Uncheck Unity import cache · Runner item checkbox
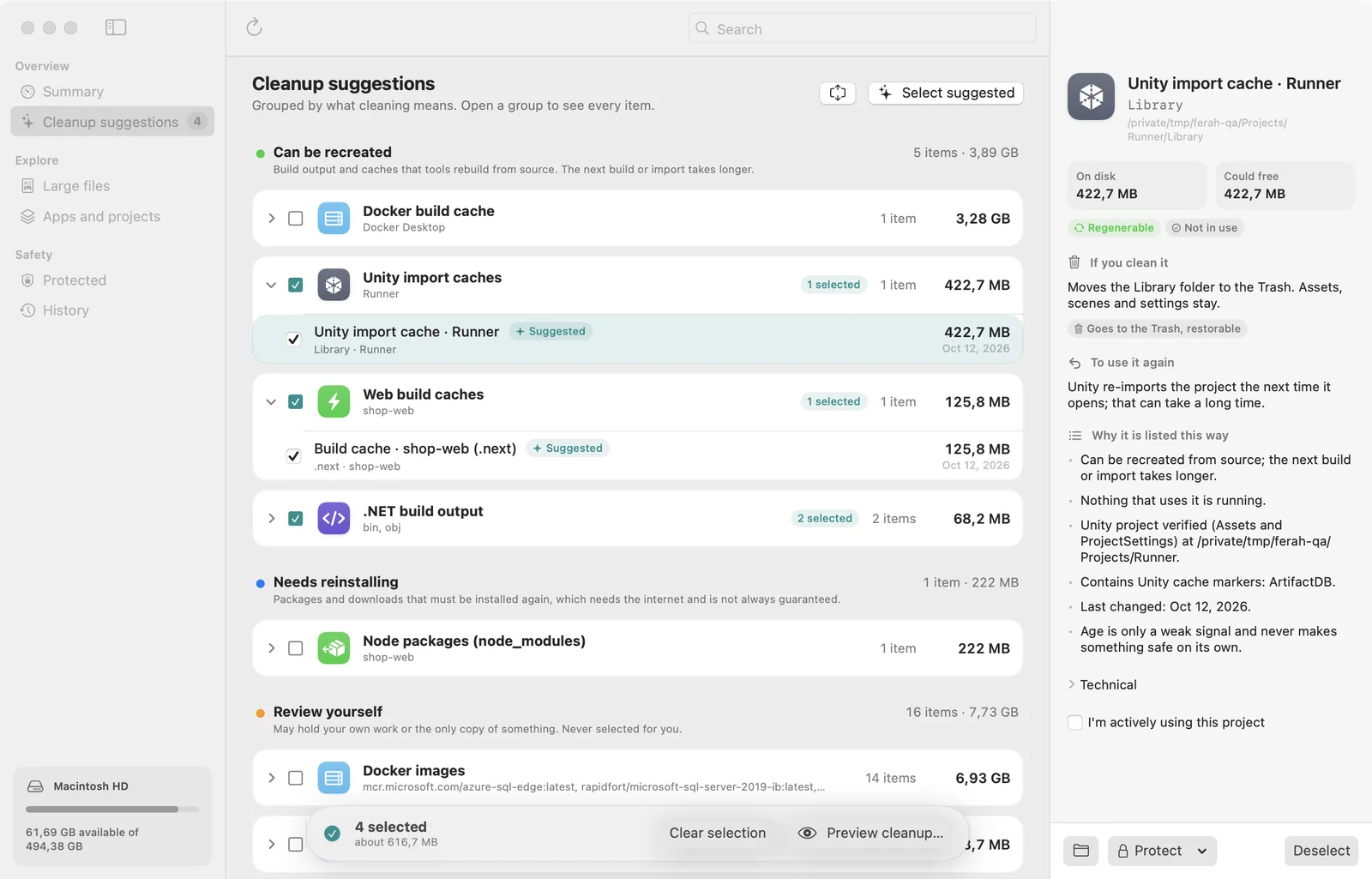This screenshot has width=1372, height=879. click(293, 339)
